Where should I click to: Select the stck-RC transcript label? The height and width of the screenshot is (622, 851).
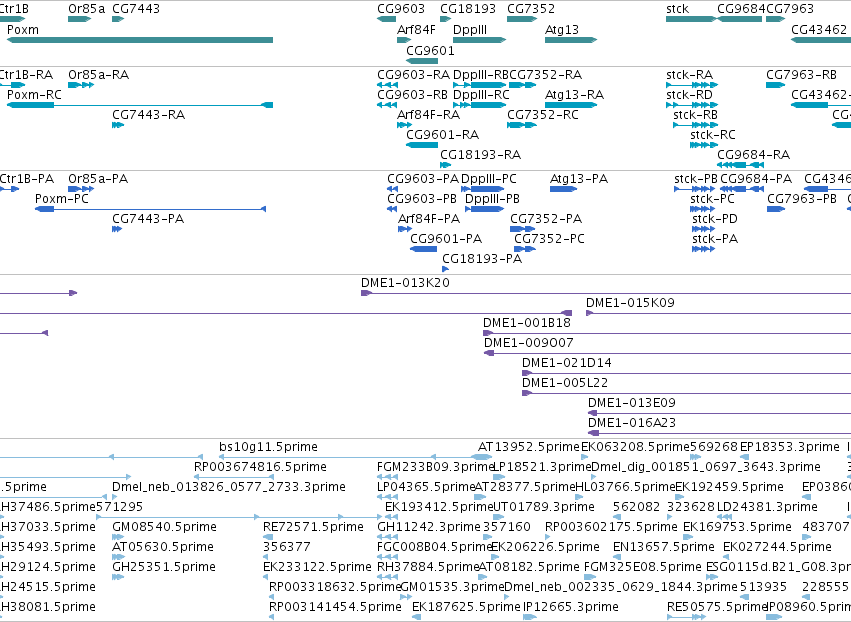coord(713,135)
